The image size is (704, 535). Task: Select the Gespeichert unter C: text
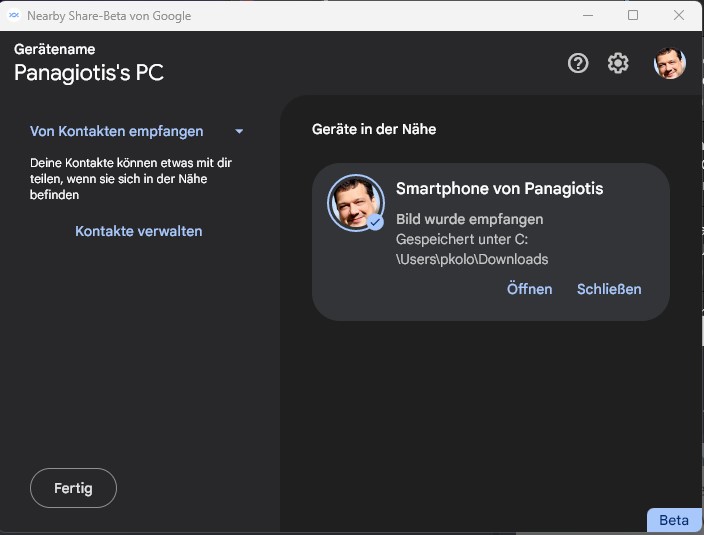(462, 239)
